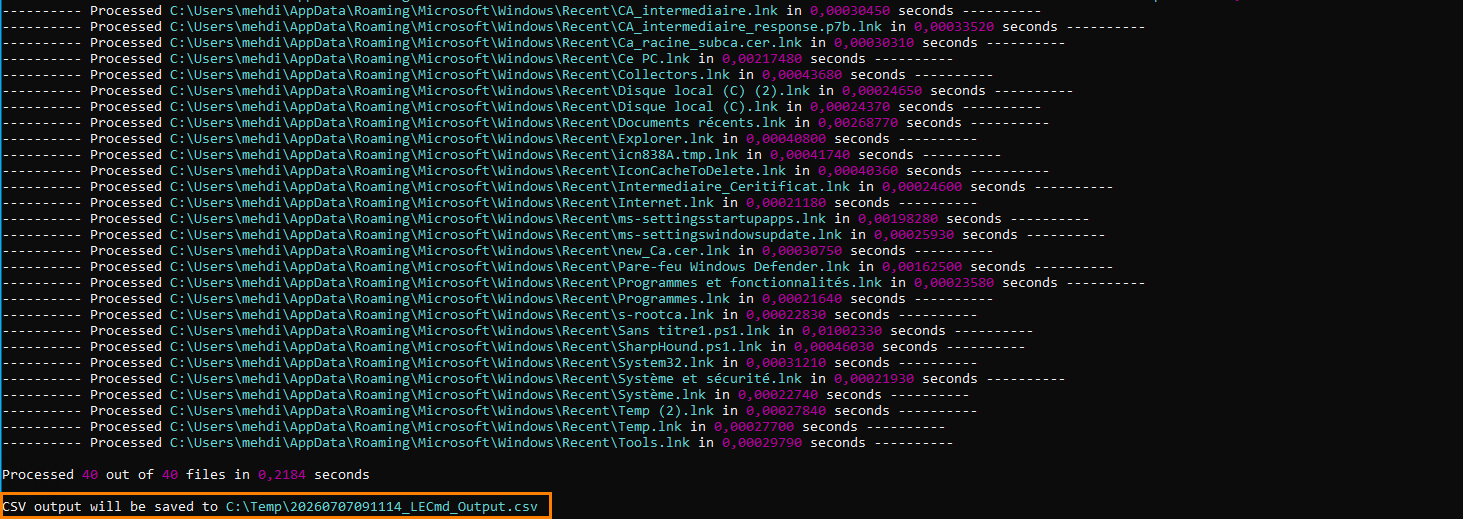Screen dimensions: 1463x519
Task: Click the 0,2184 total seconds value
Action: point(281,474)
